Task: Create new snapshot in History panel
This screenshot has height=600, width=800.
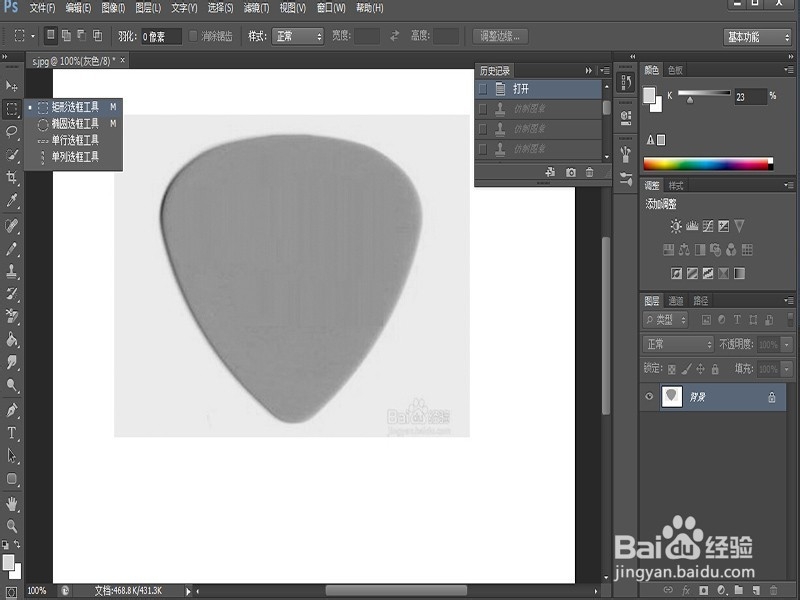Action: point(571,172)
